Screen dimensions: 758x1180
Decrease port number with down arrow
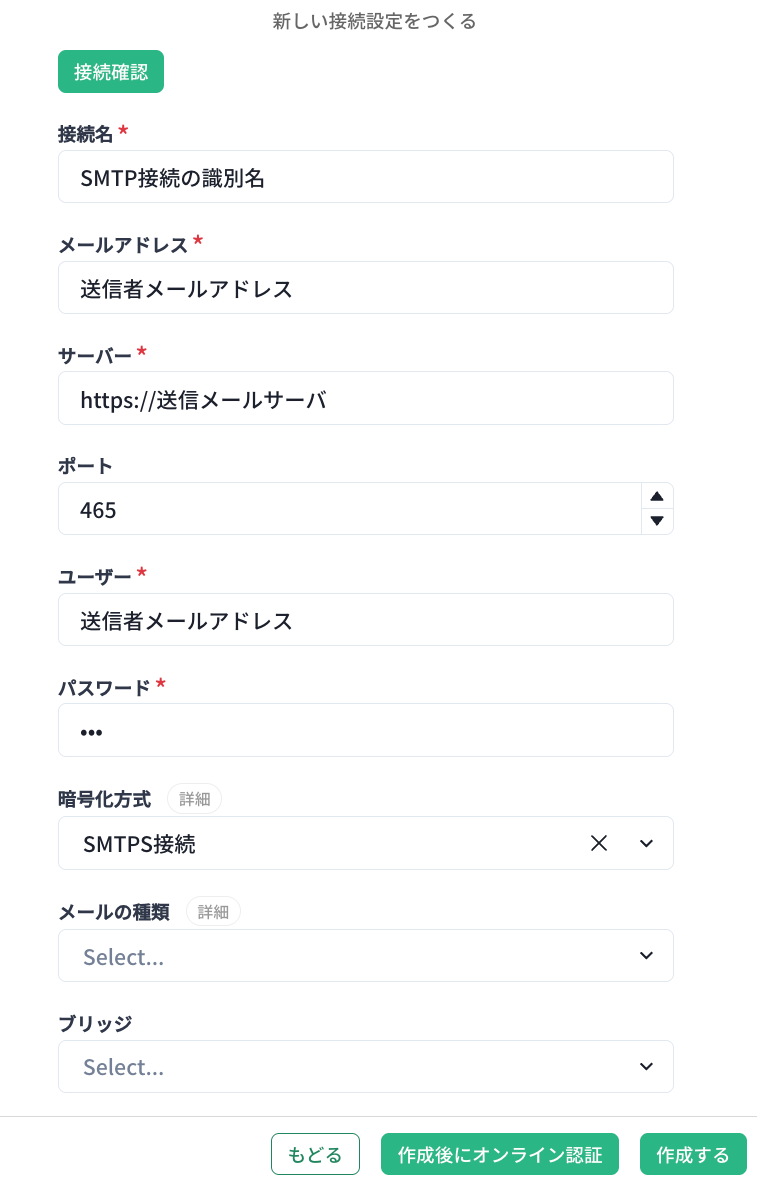pos(657,521)
